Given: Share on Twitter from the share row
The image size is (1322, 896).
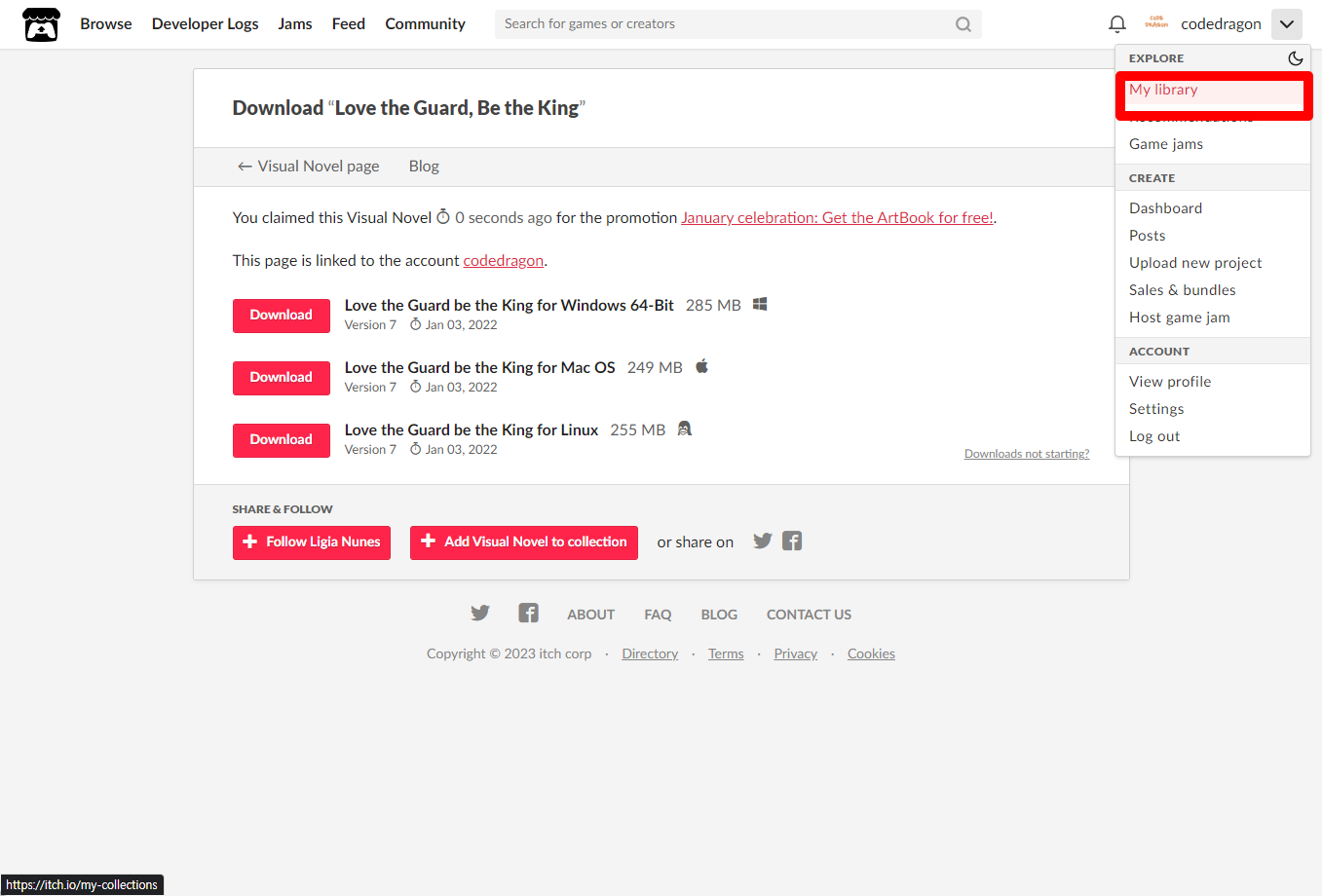Looking at the screenshot, I should tap(763, 541).
